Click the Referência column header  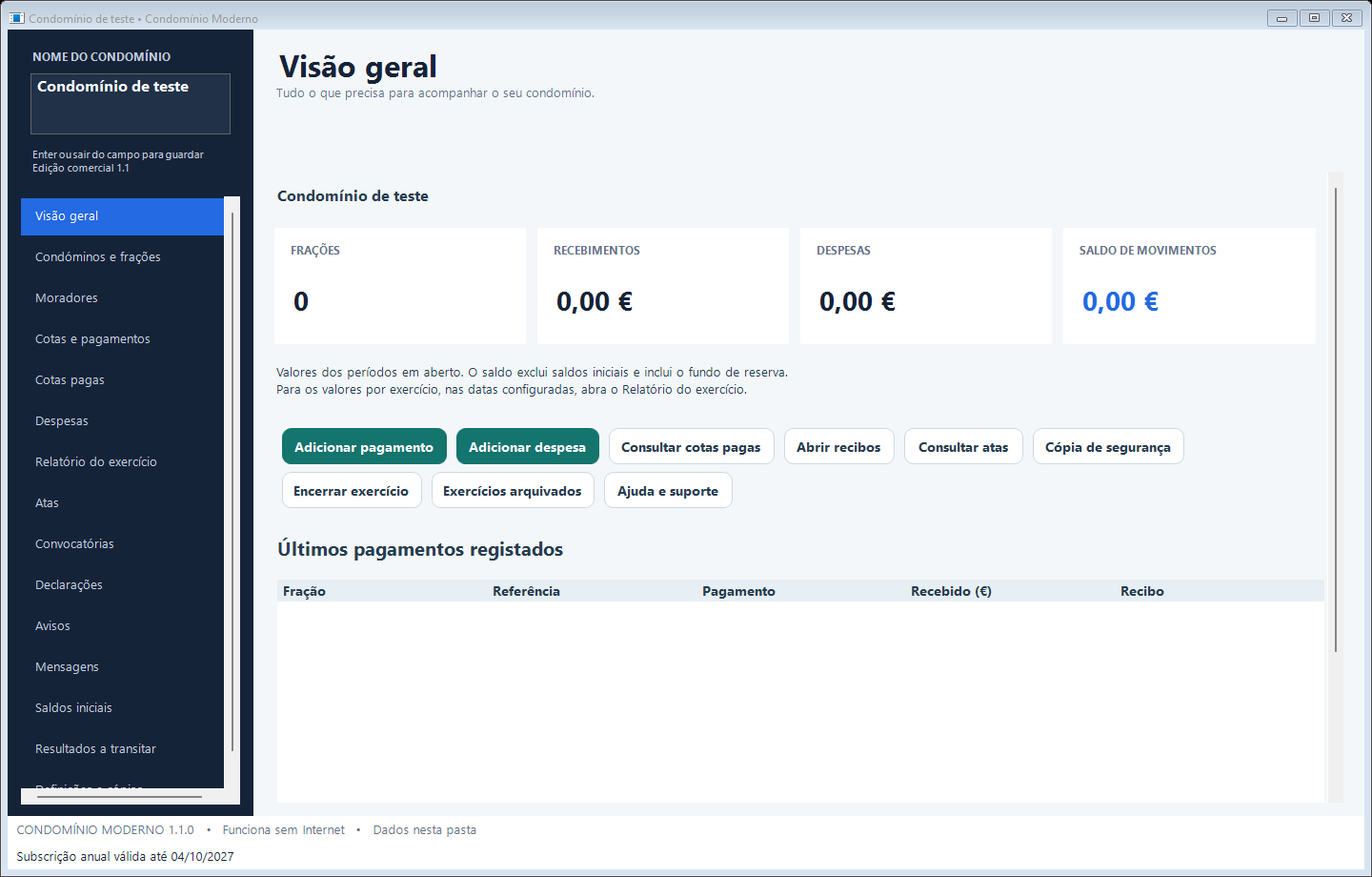click(x=592, y=591)
